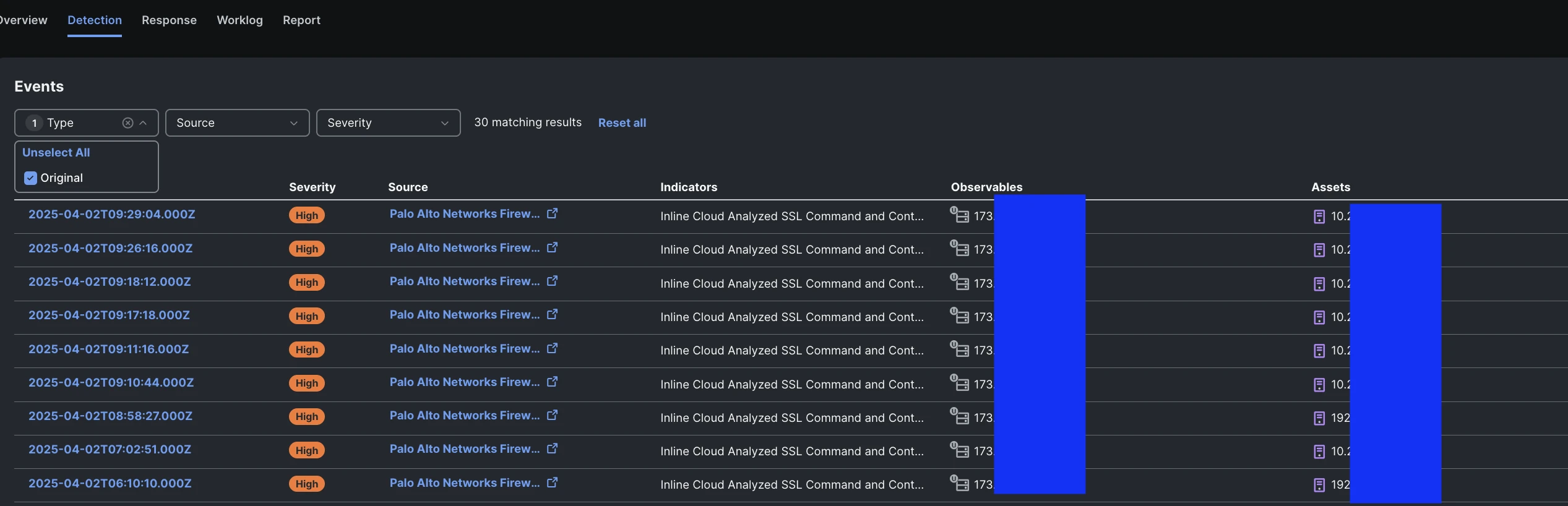Open Palo Alto Networks source link for 06:10:10 event
The width and height of the screenshot is (1568, 506).
(x=464, y=483)
